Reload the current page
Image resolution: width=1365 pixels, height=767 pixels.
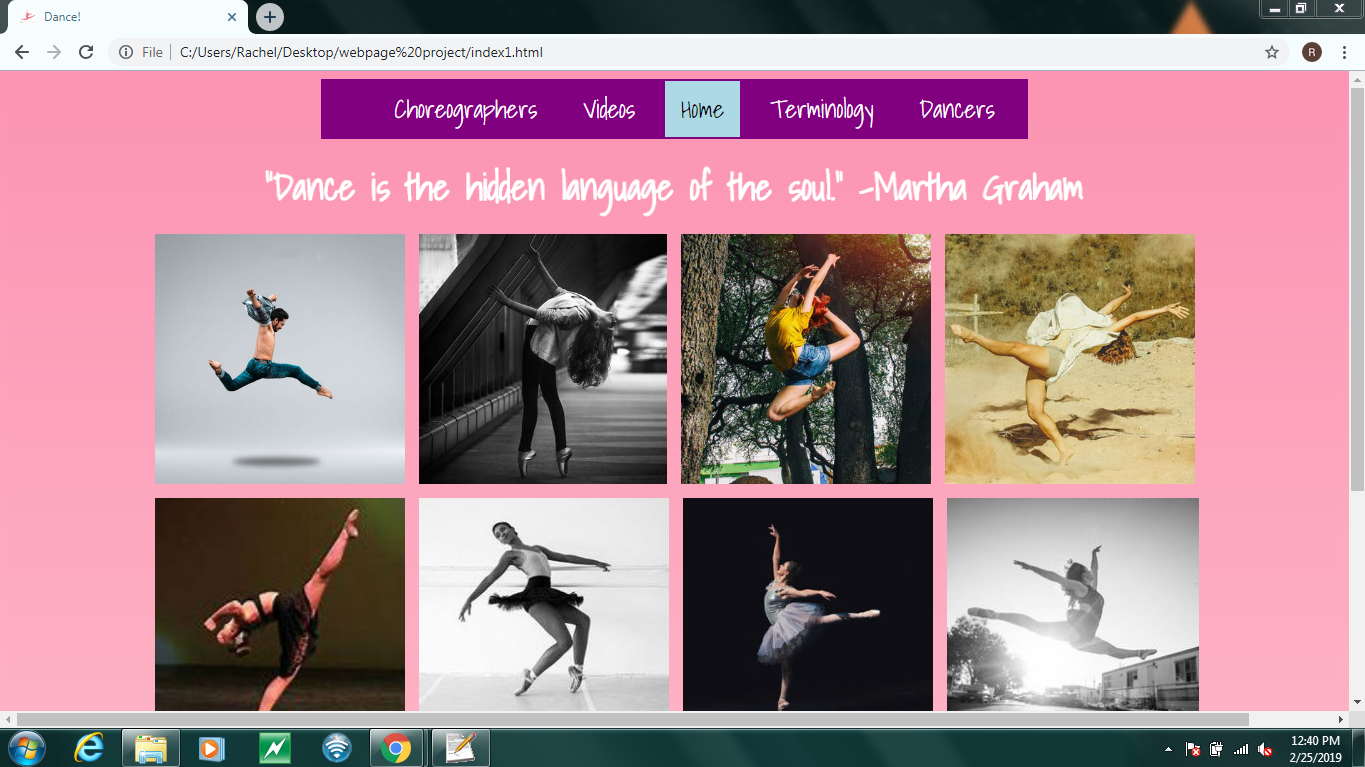tap(86, 52)
